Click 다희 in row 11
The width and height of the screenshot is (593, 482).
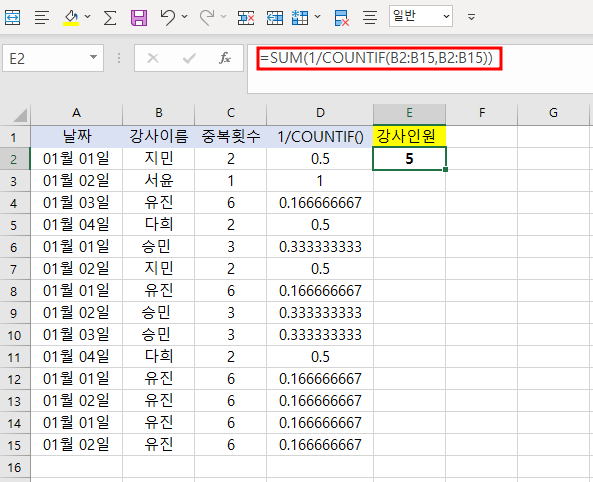tap(158, 356)
